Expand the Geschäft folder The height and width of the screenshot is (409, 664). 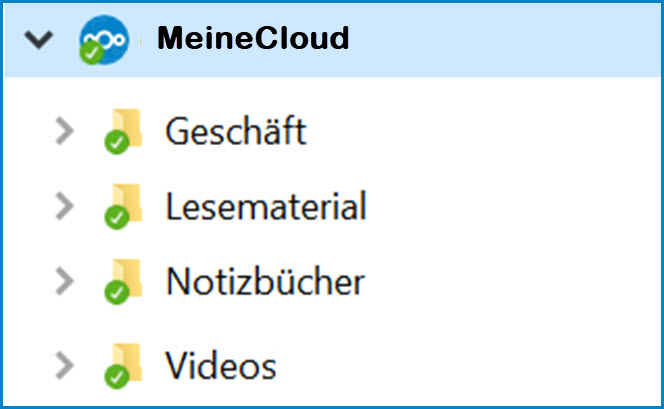(x=64, y=131)
